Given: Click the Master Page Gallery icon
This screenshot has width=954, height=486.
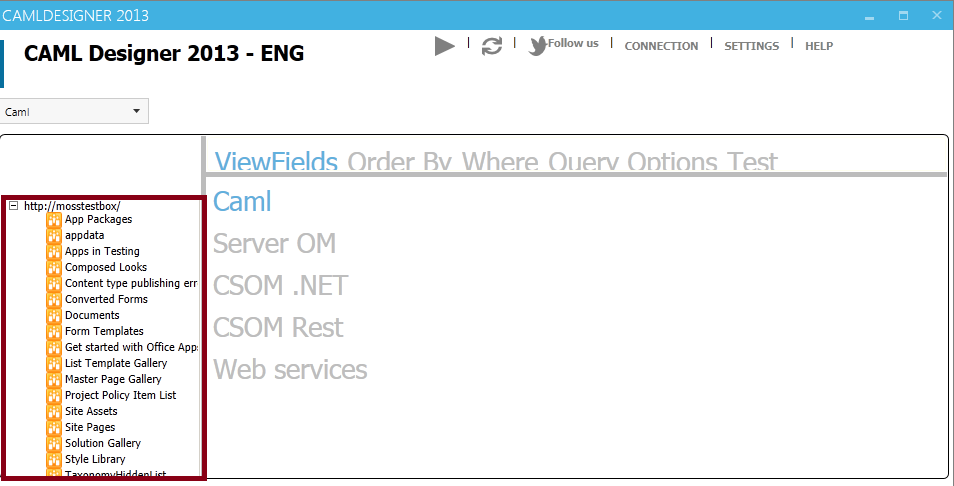Looking at the screenshot, I should click(x=54, y=379).
